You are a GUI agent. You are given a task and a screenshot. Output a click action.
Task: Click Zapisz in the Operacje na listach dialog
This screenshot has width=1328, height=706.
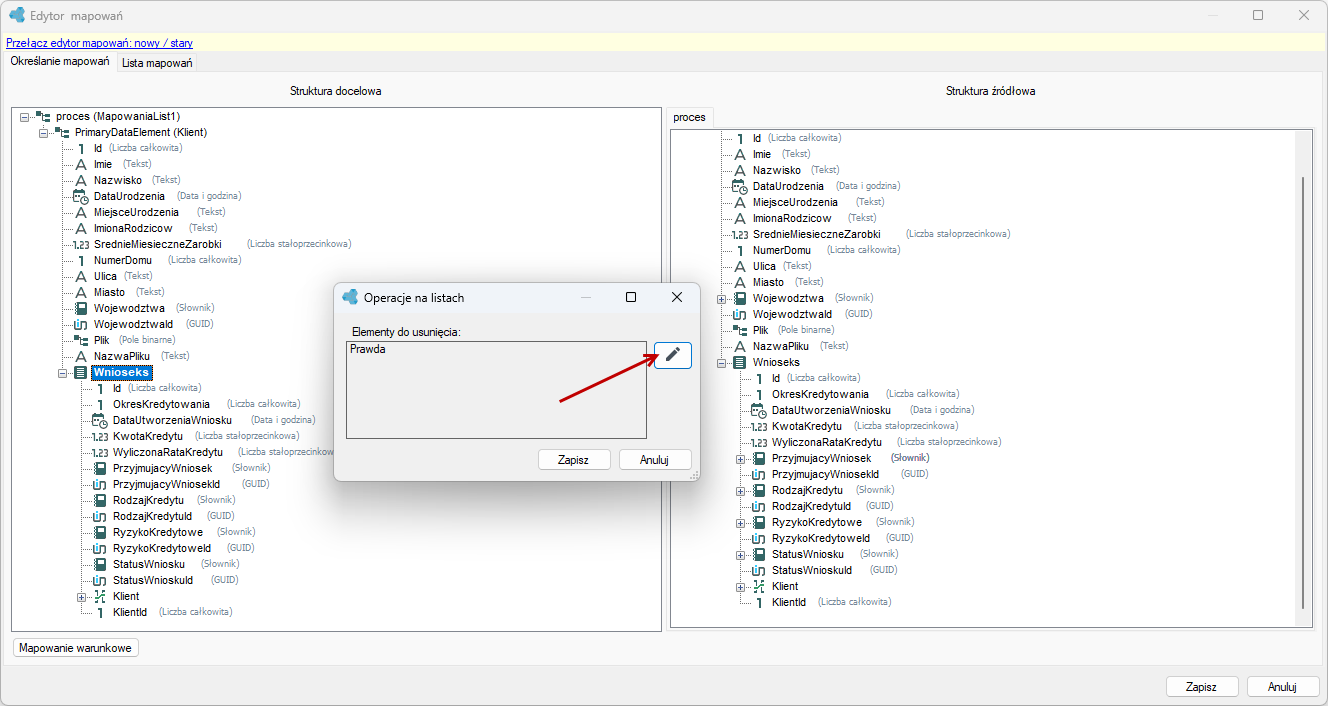tap(573, 460)
